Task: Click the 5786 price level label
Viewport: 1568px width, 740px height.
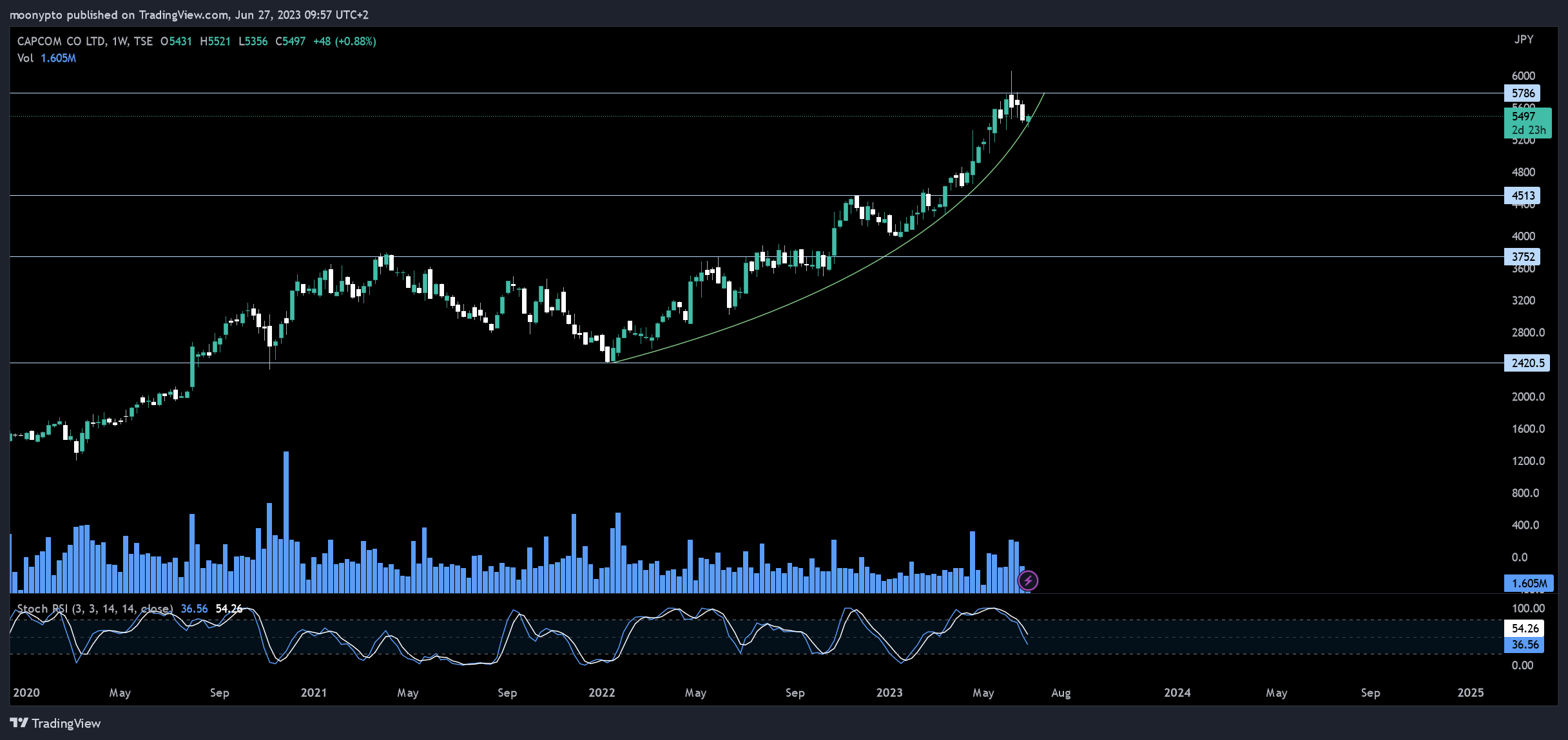Action: click(1522, 93)
